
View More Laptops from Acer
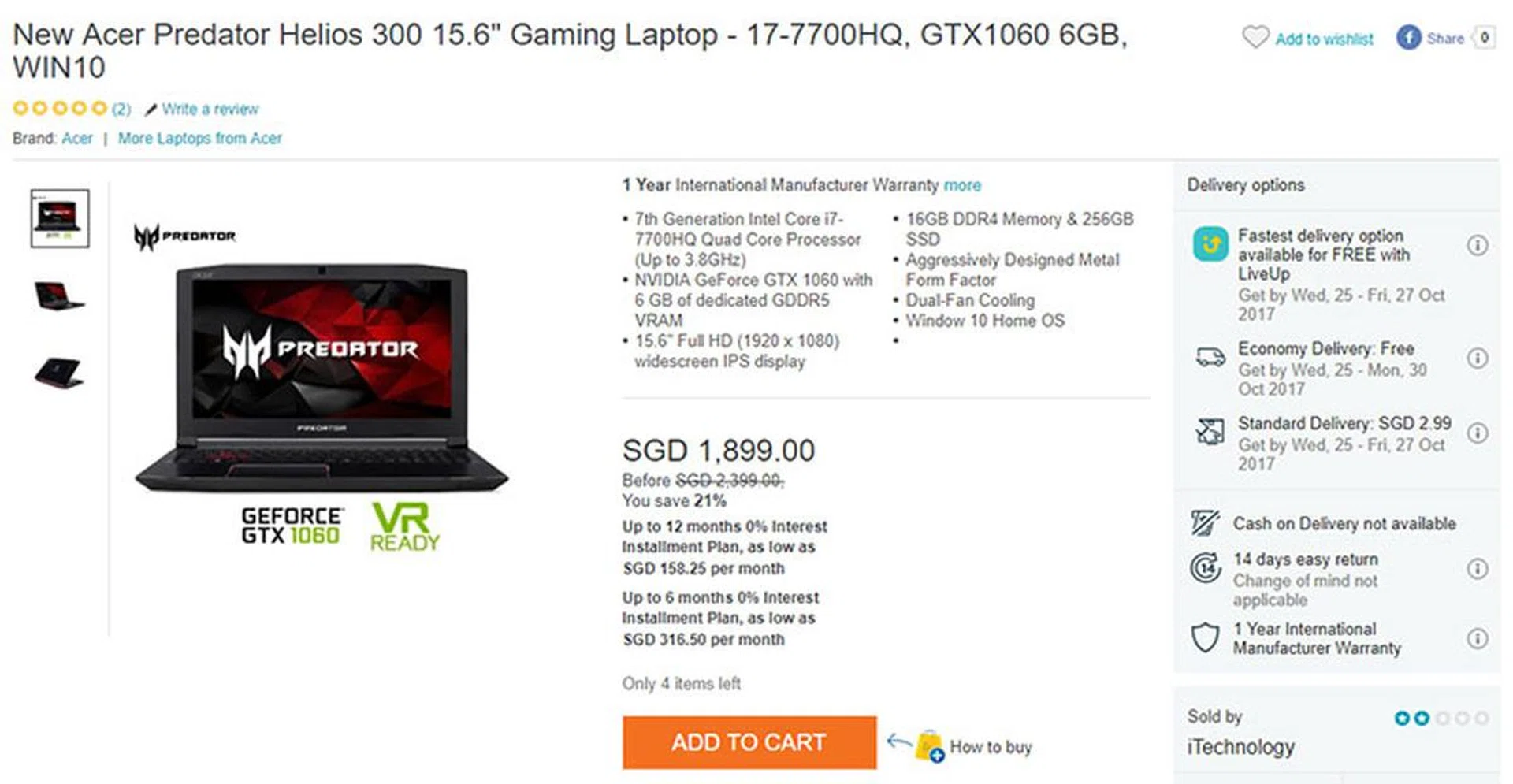[199, 139]
